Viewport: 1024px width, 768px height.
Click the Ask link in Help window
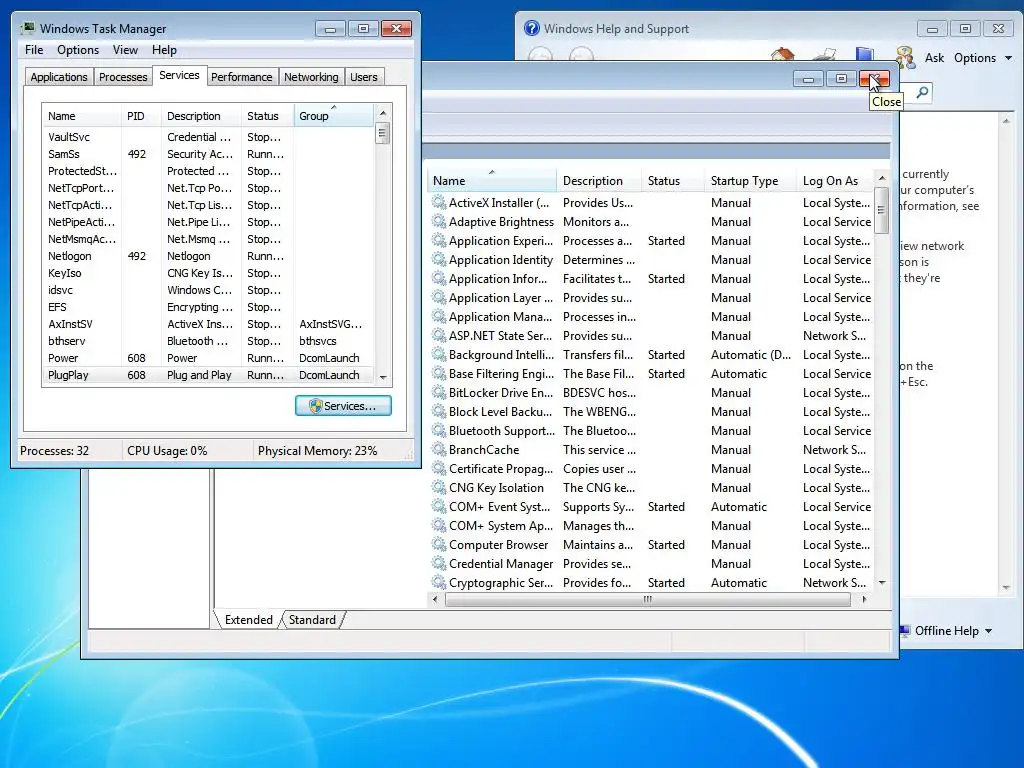click(x=934, y=57)
